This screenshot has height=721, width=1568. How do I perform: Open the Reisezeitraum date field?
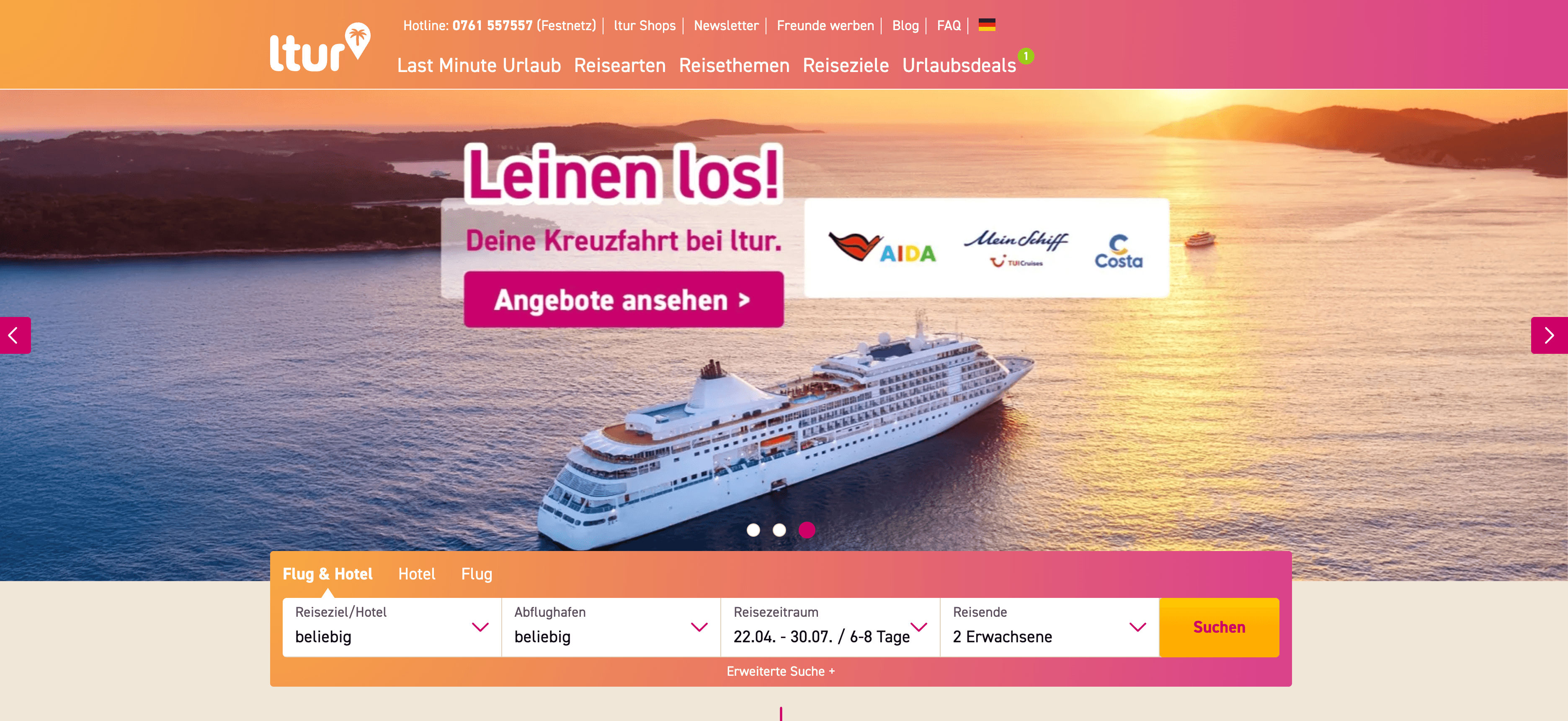click(830, 627)
